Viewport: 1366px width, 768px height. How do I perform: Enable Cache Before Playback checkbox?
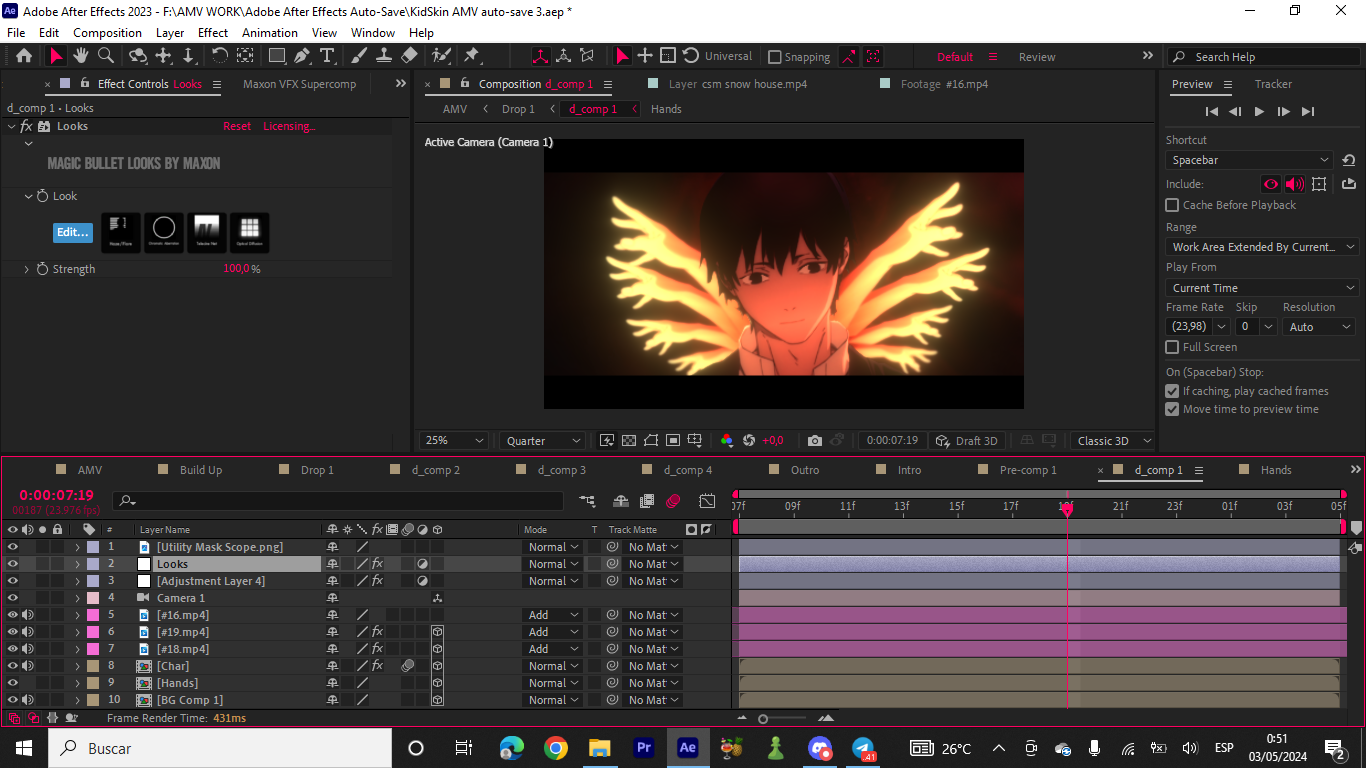[1172, 205]
